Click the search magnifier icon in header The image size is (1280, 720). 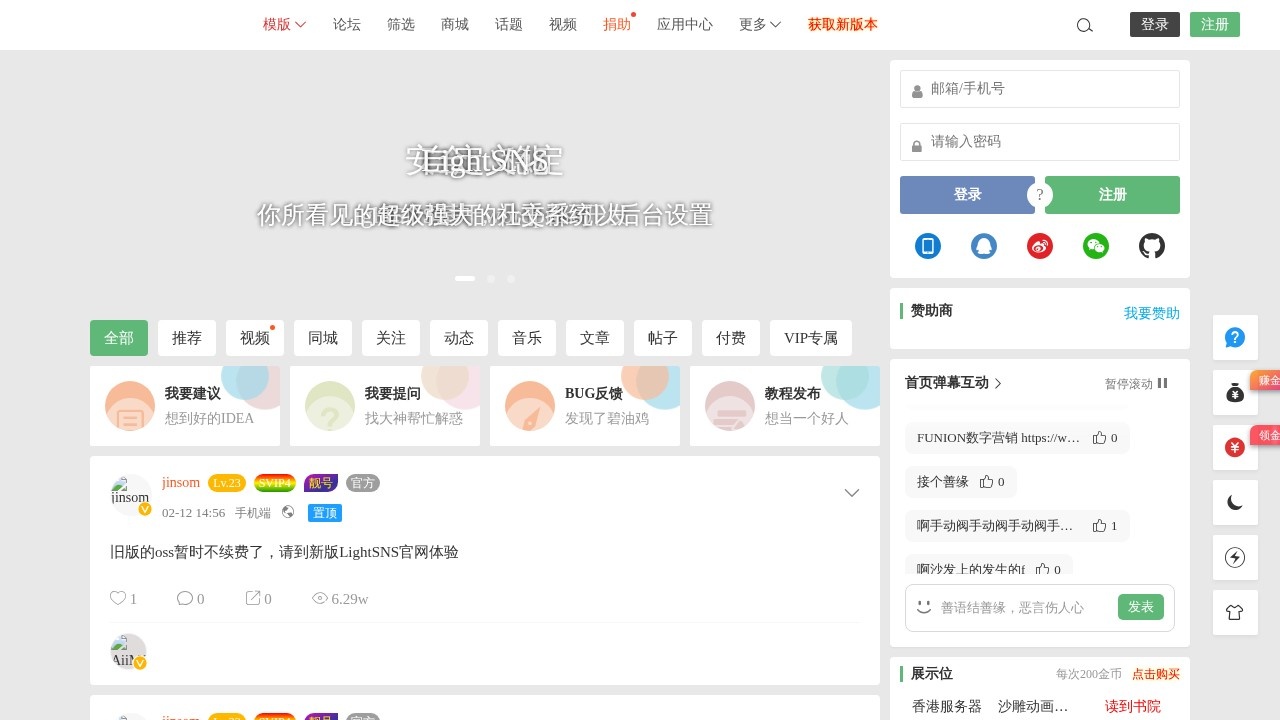(1084, 25)
